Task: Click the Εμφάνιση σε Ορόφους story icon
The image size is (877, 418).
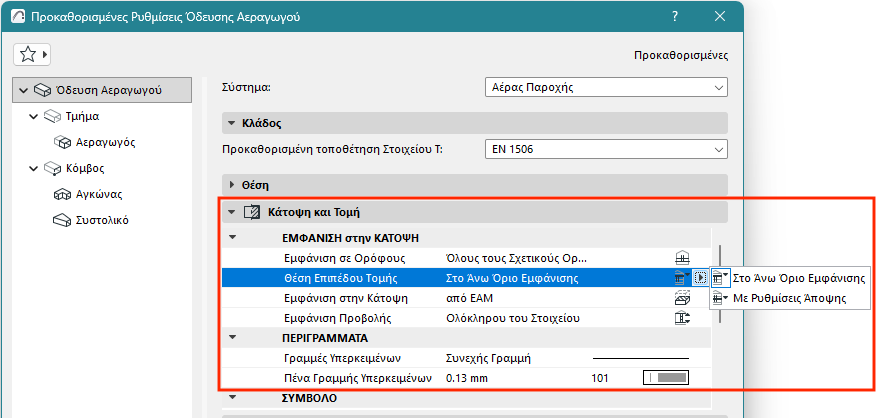Action: tap(683, 257)
